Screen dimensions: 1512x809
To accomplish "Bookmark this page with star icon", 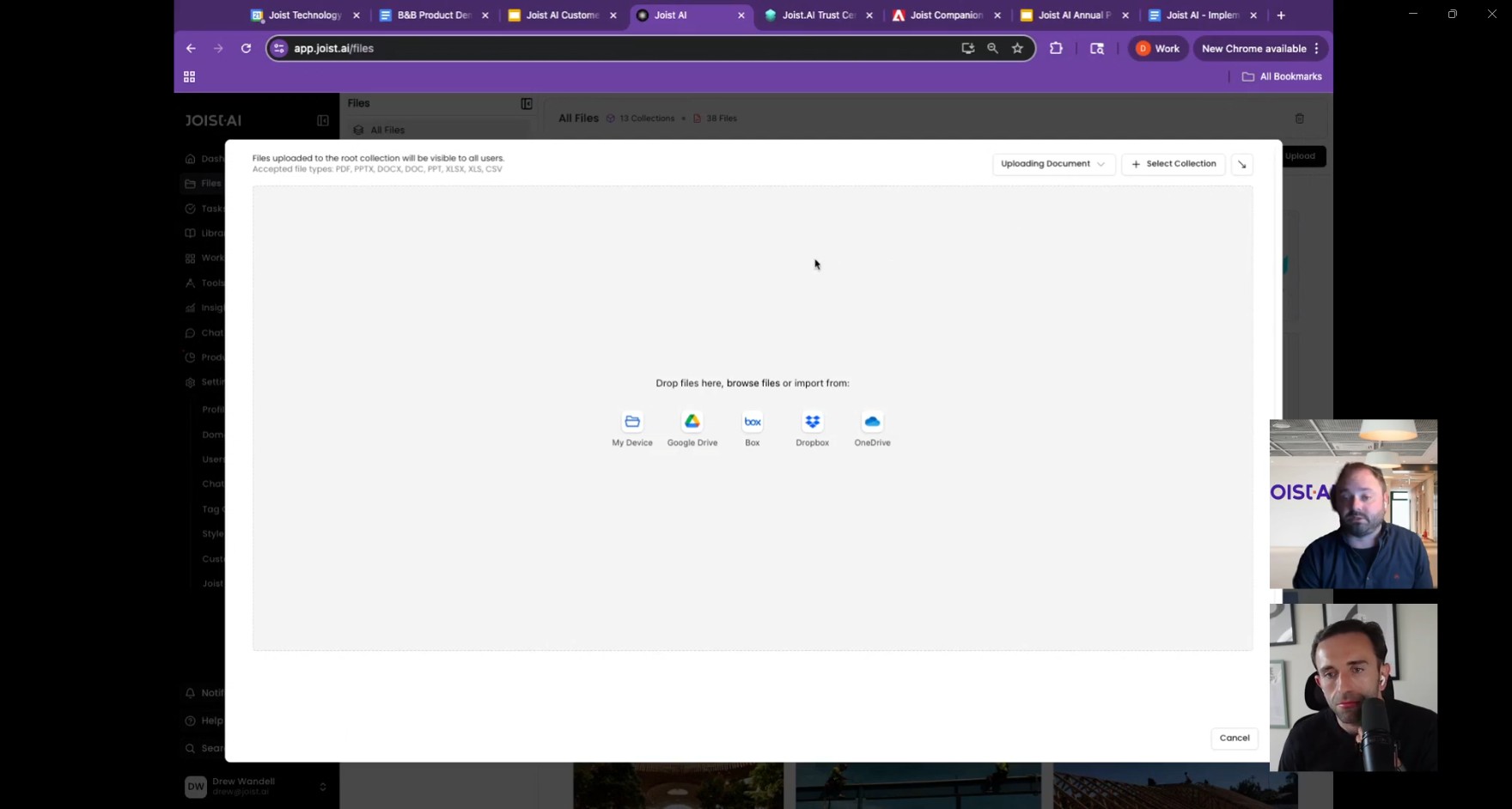I will coord(1018,48).
